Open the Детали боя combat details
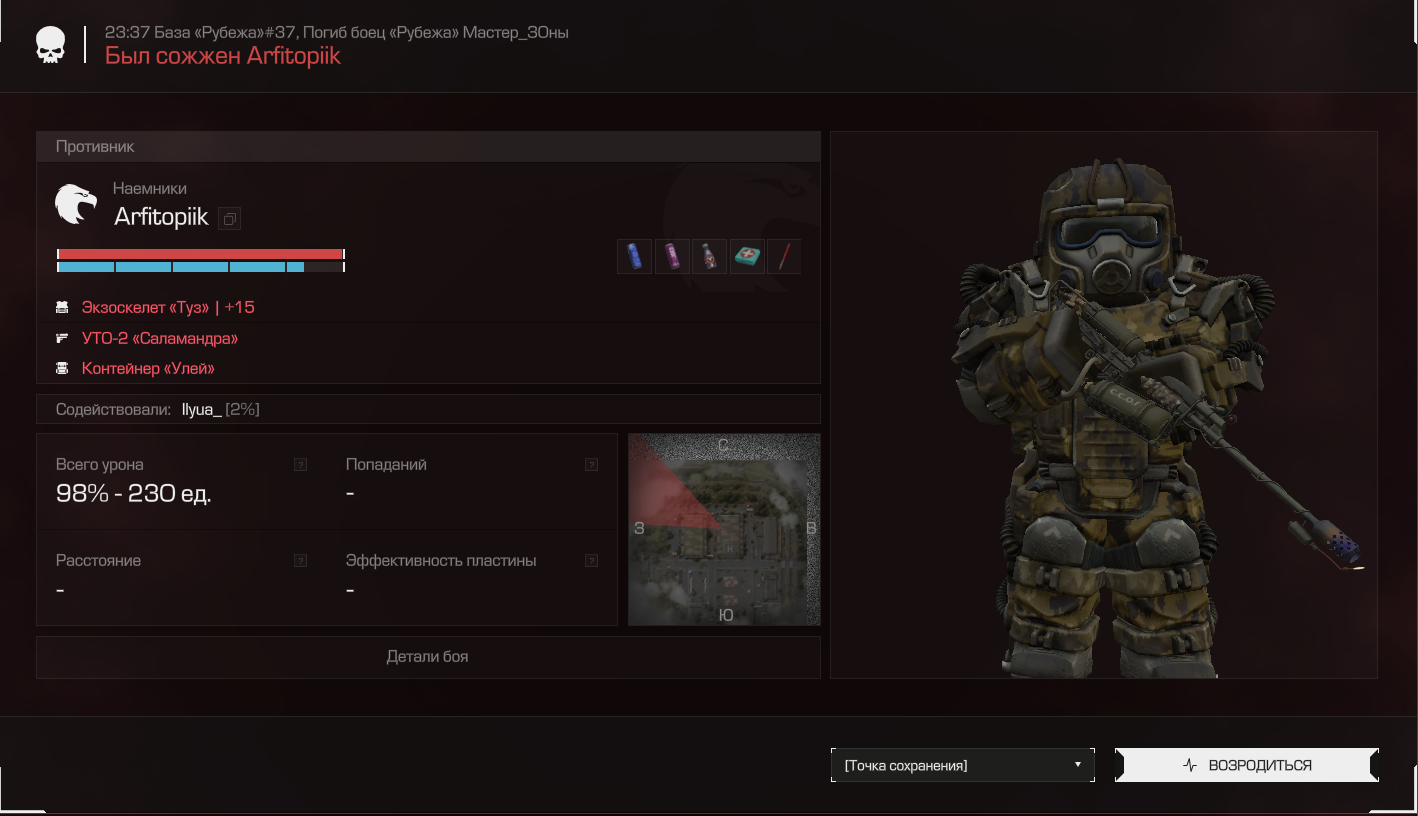1418x816 pixels. tap(428, 657)
